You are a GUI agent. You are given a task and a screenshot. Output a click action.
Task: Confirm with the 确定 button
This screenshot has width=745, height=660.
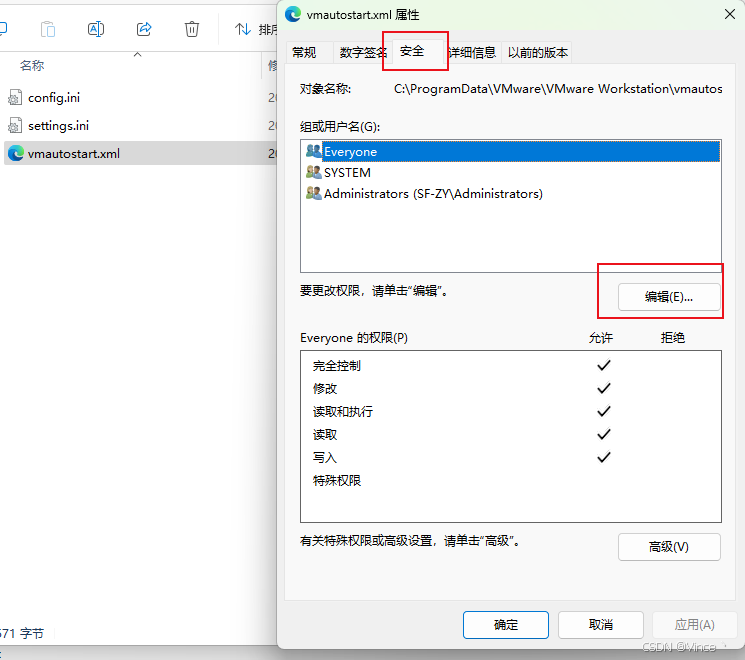[x=506, y=624]
